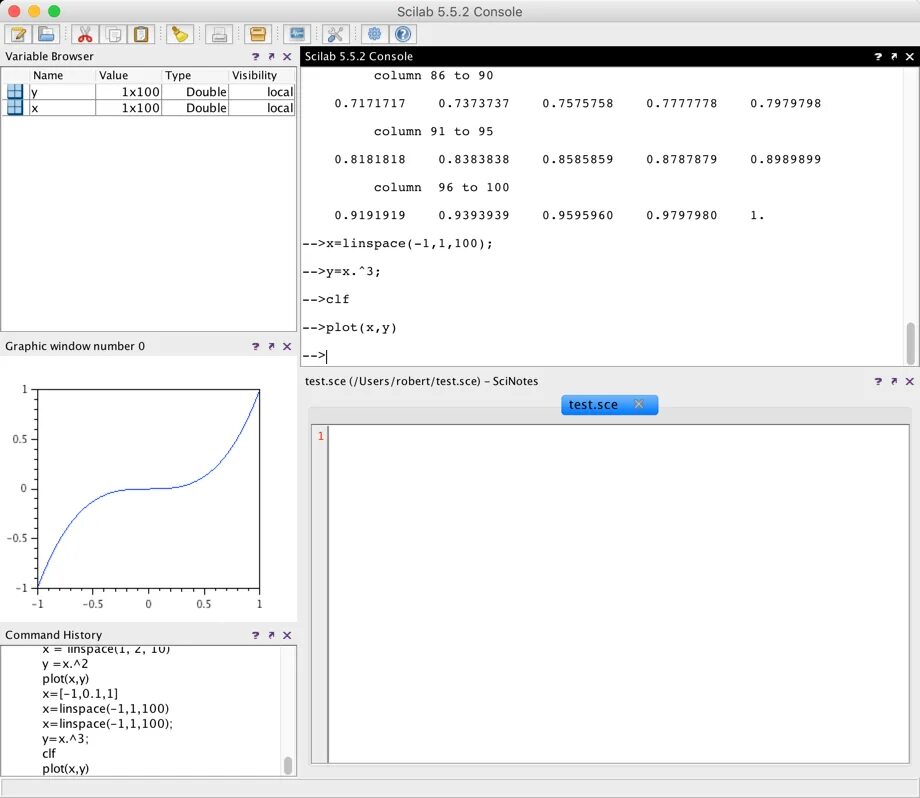Sort variables by Type column header
This screenshot has width=920, height=798.
pos(195,75)
